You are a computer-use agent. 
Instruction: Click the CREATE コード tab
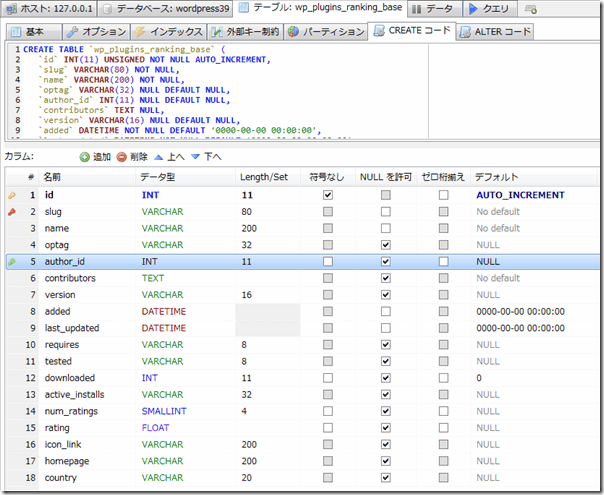pos(412,30)
